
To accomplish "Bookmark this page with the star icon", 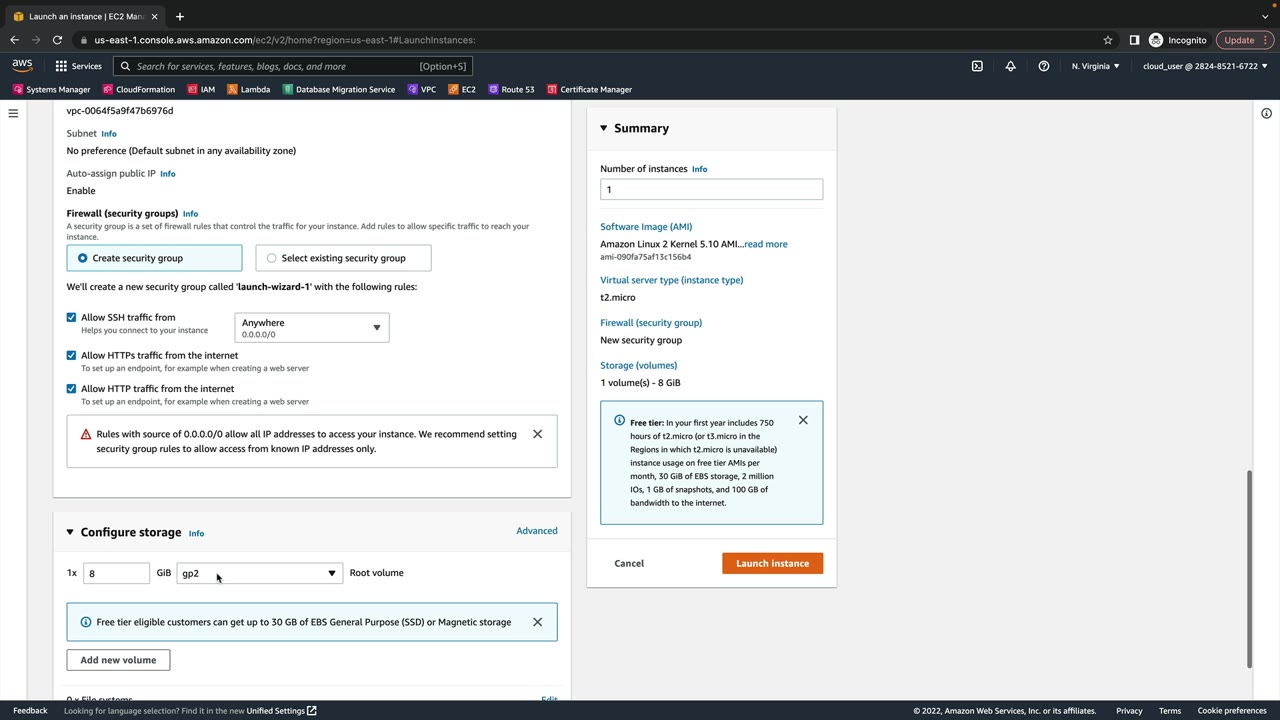I will (x=1108, y=40).
